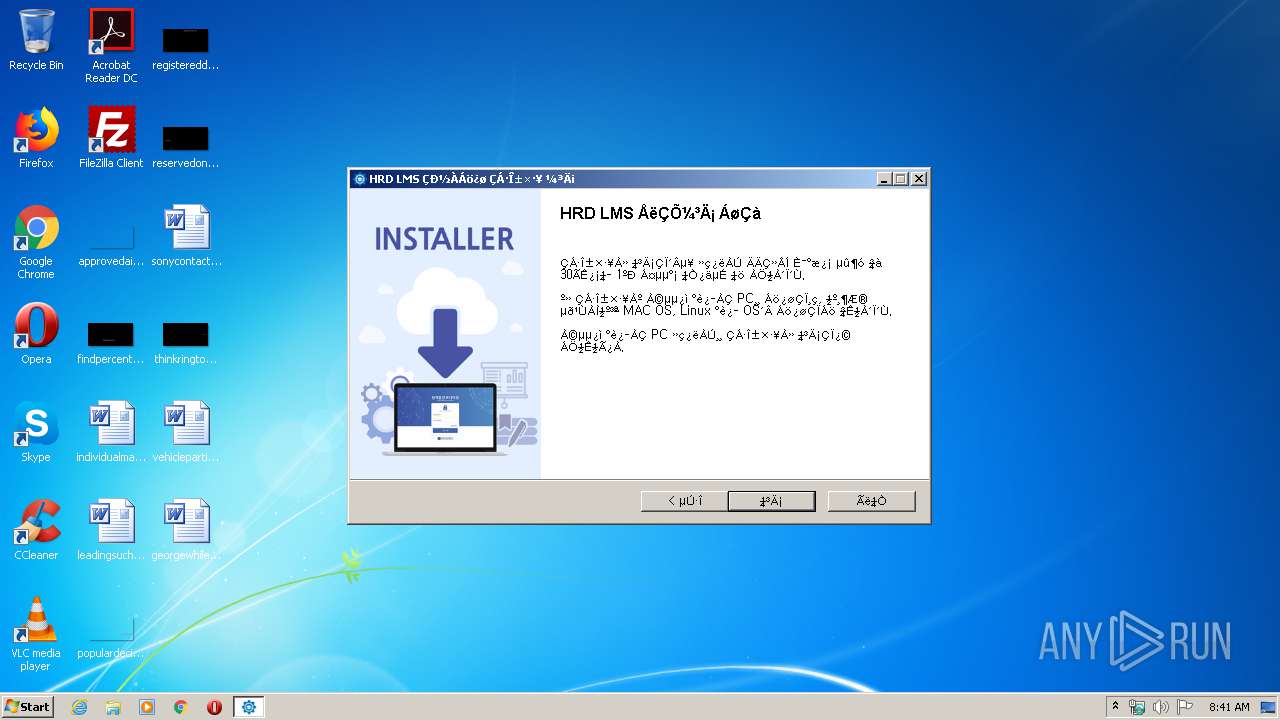Screen dimensions: 1280x720
Task: Click the network tray icon
Action: (x=1137, y=707)
